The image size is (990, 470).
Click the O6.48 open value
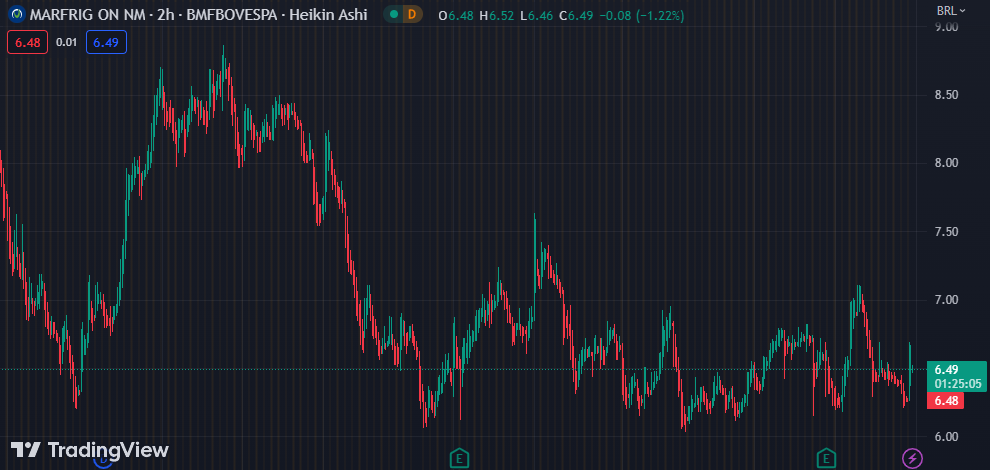[455, 15]
